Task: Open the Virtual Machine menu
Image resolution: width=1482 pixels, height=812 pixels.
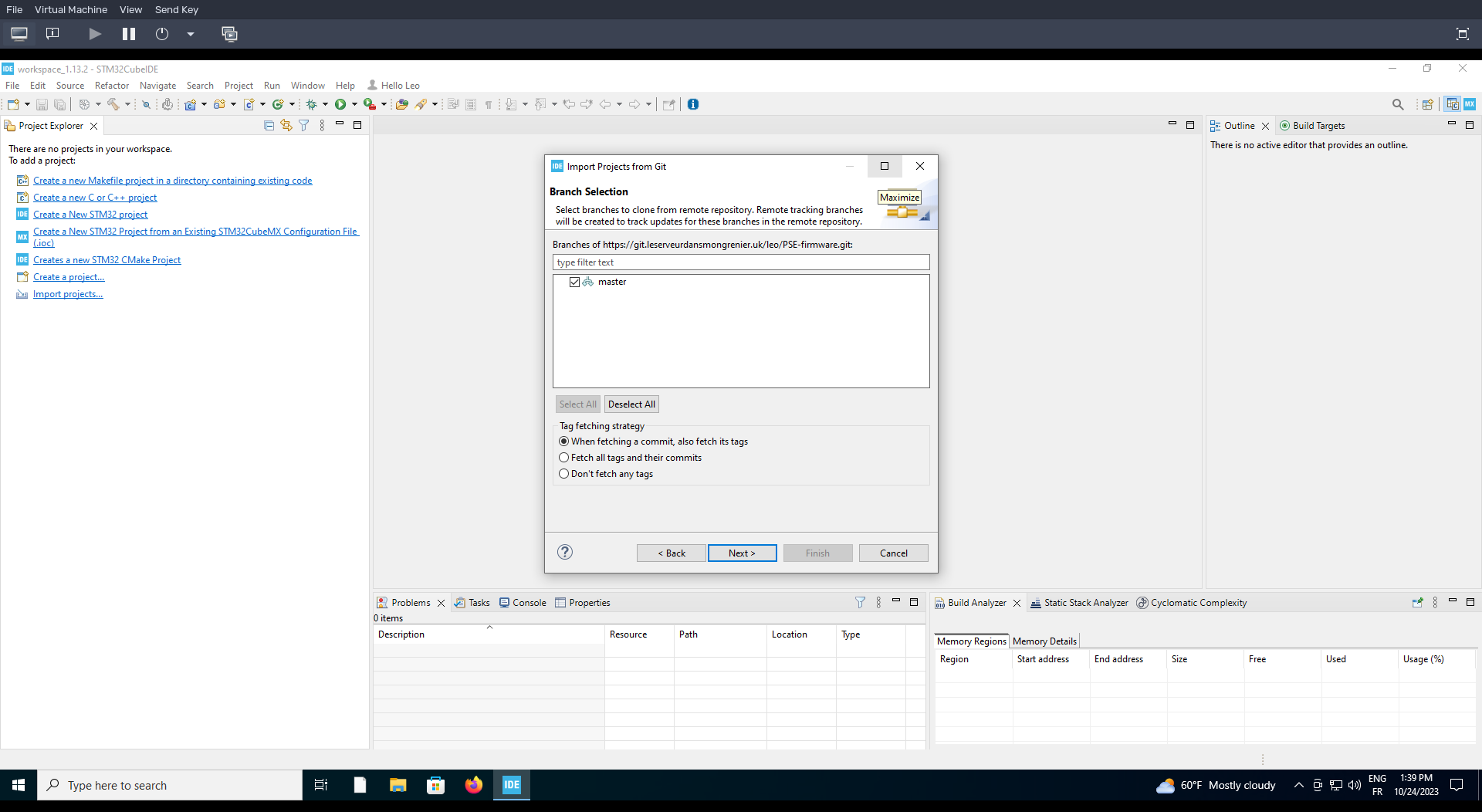Action: pos(71,9)
